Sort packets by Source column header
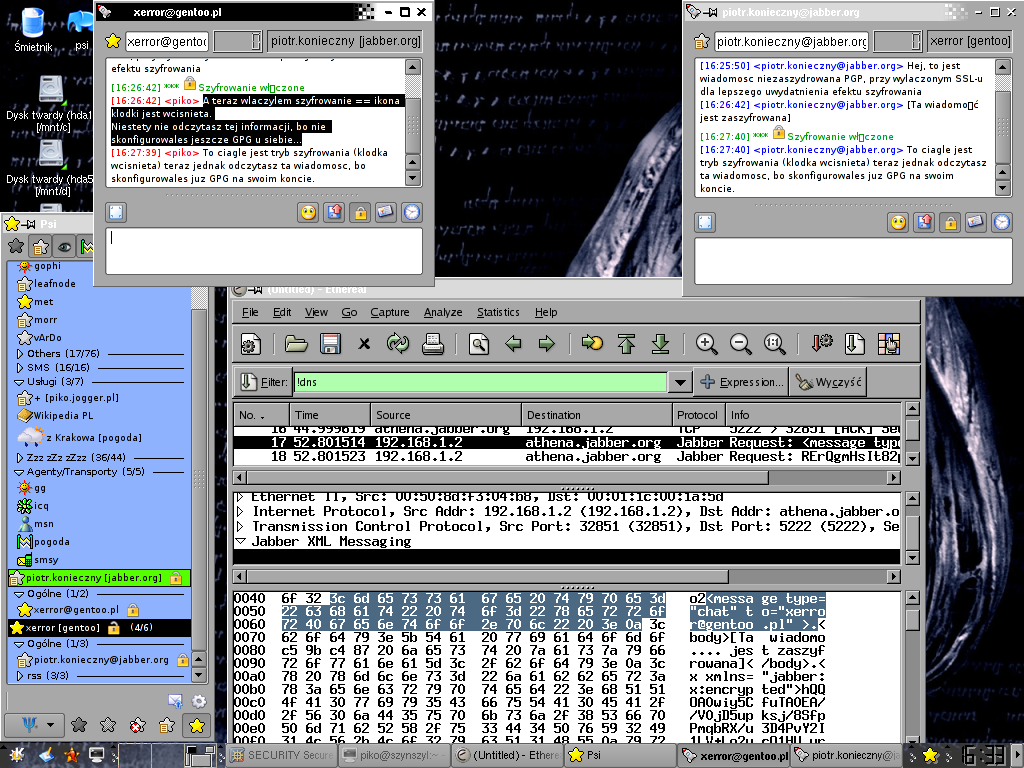Viewport: 1024px width, 768px height. coord(446,415)
